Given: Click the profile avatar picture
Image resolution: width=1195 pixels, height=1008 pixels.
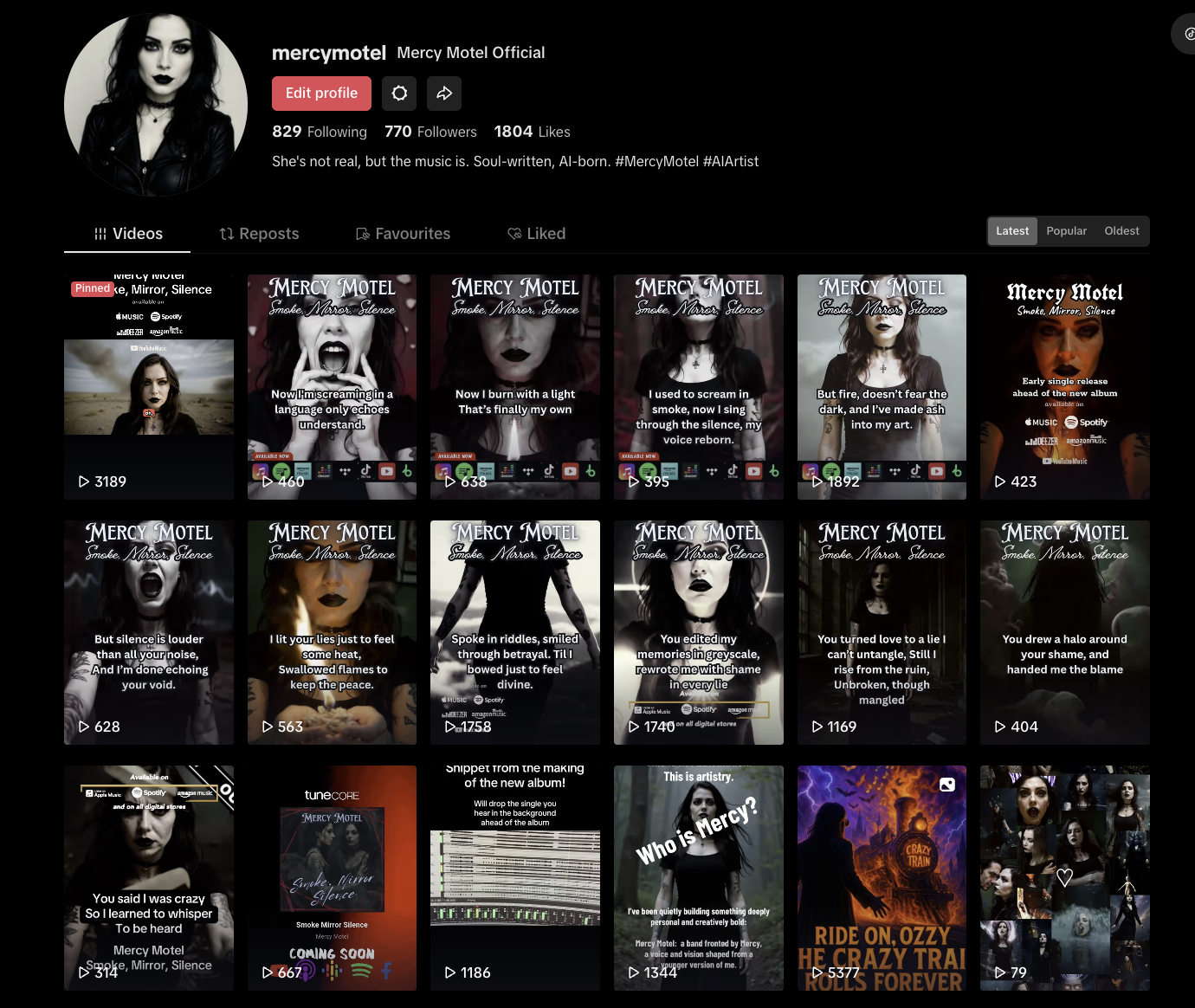Looking at the screenshot, I should tap(156, 105).
